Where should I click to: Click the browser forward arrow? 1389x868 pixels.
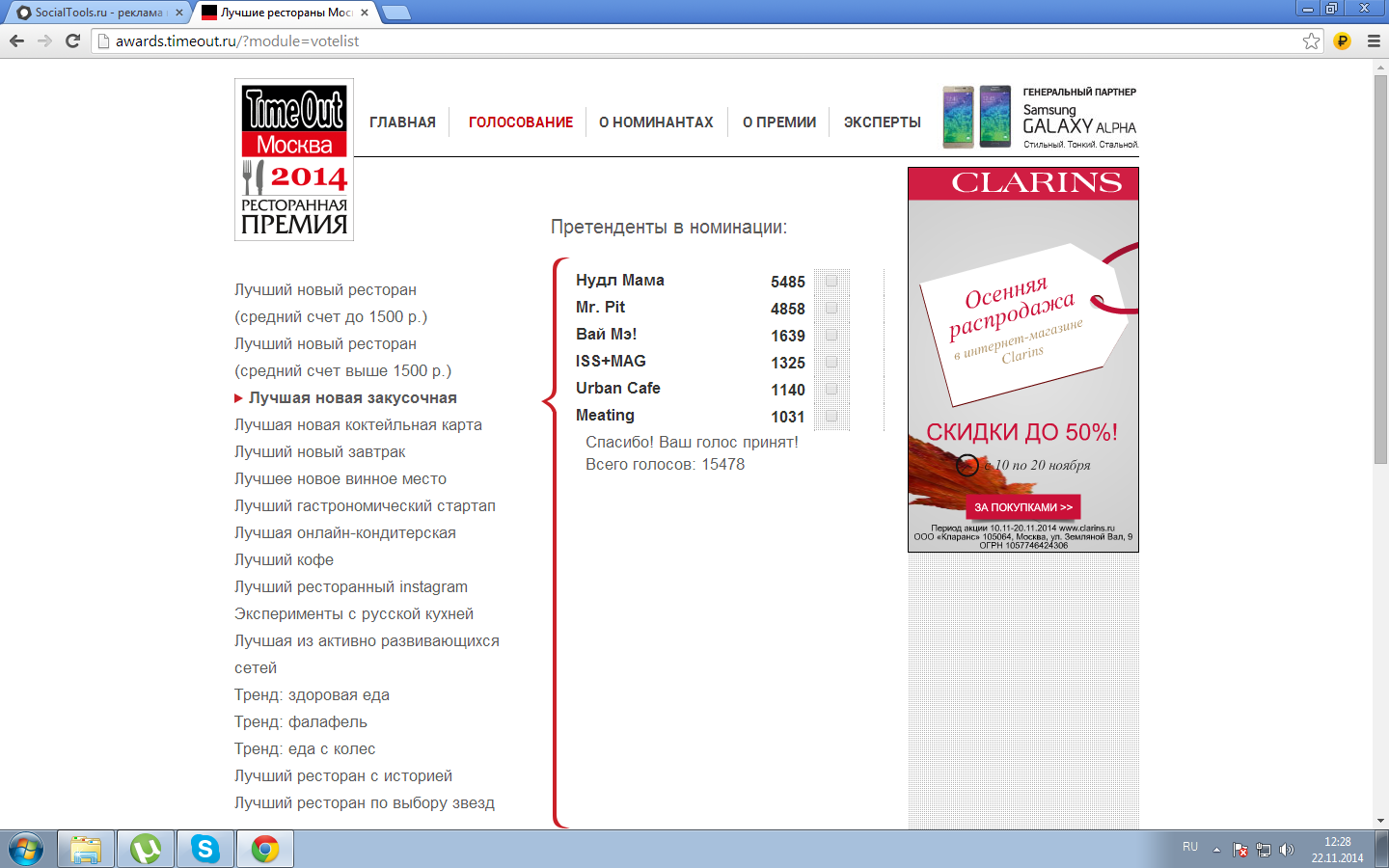coord(44,41)
